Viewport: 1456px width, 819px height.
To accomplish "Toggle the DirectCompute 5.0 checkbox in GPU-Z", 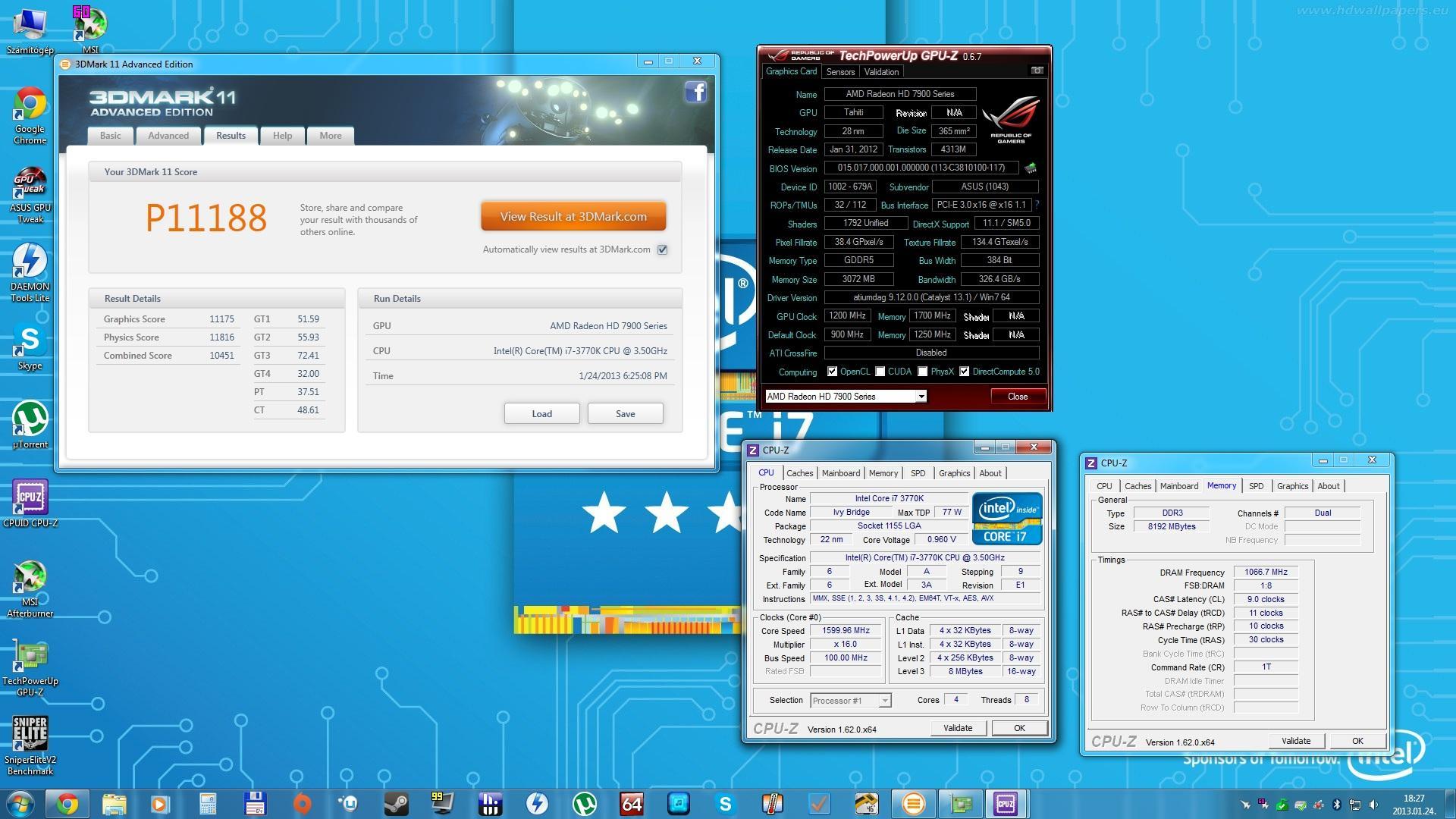I will 965,372.
